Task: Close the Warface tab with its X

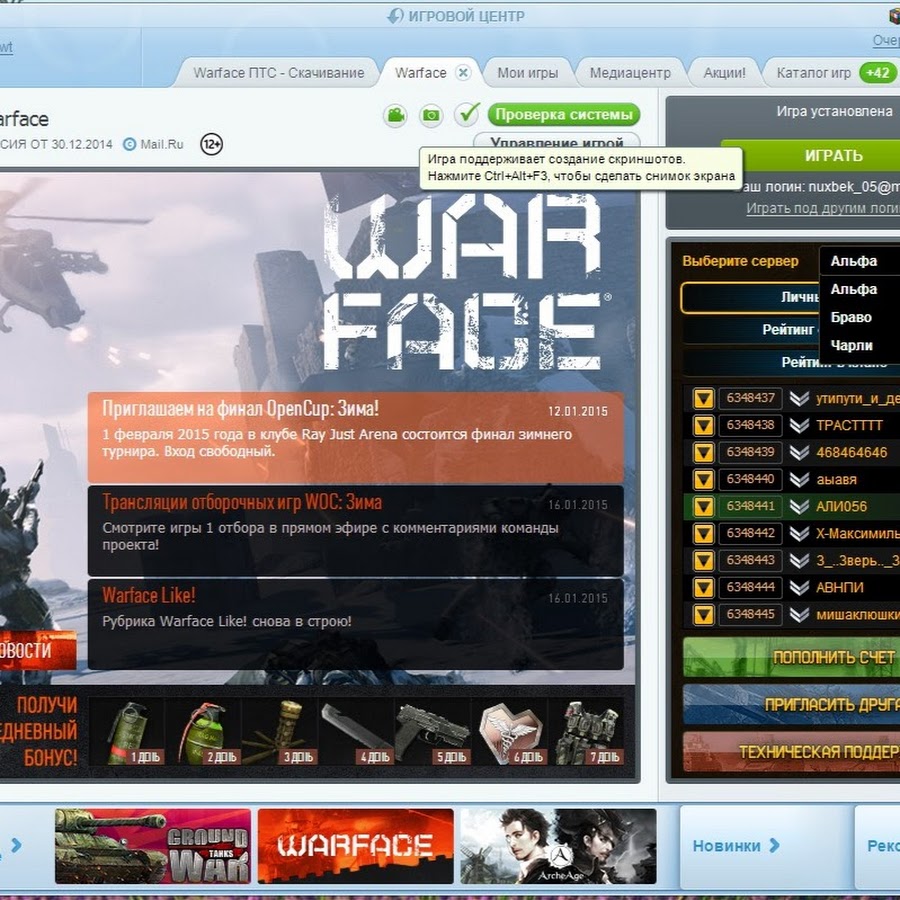Action: pos(463,73)
